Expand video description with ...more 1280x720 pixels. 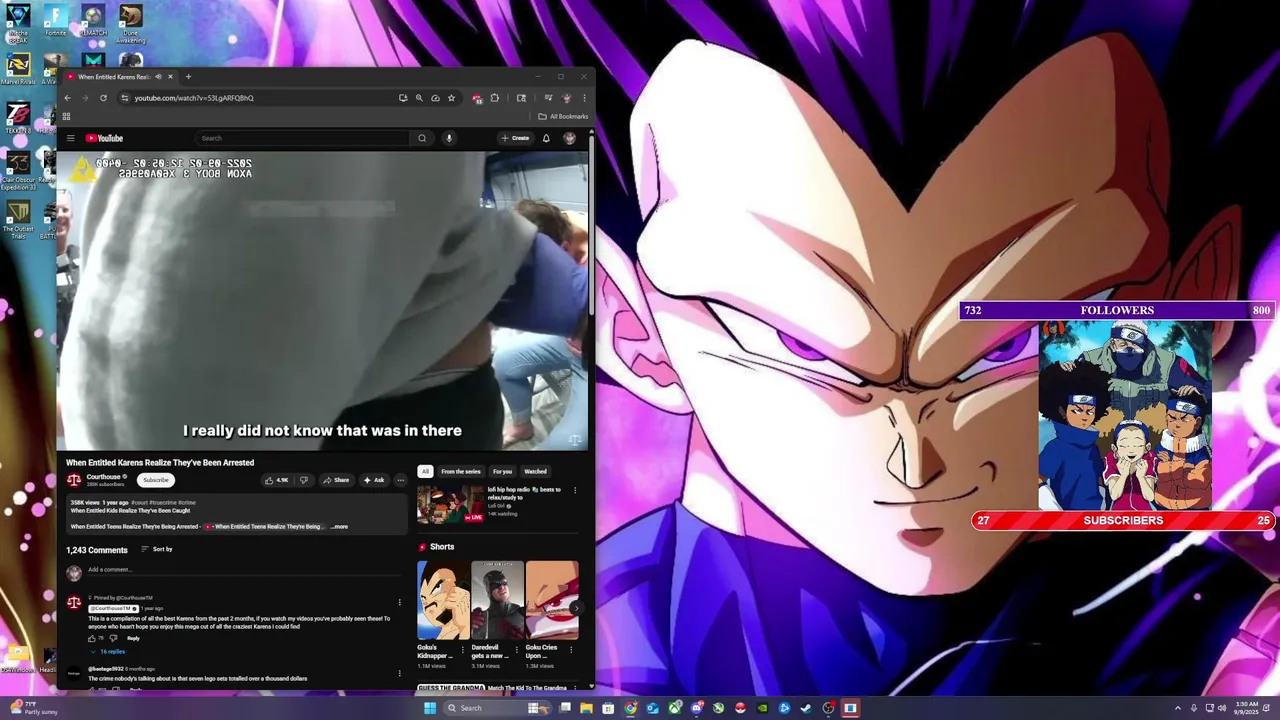click(x=339, y=527)
